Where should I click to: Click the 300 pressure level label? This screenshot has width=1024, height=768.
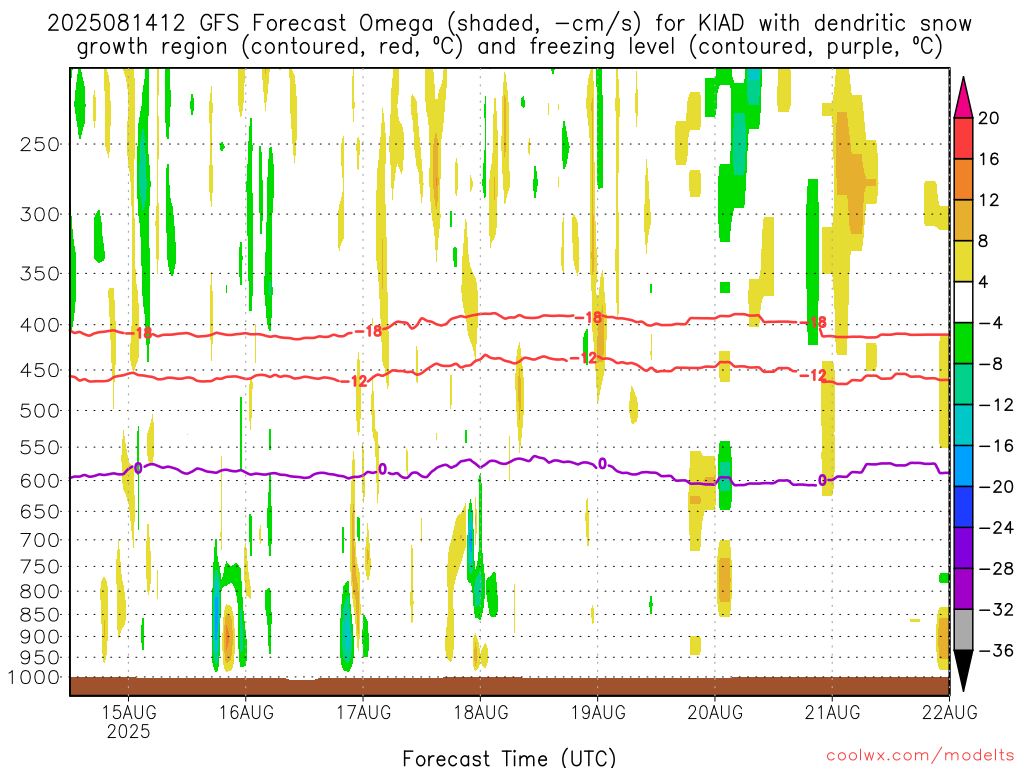[x=40, y=214]
